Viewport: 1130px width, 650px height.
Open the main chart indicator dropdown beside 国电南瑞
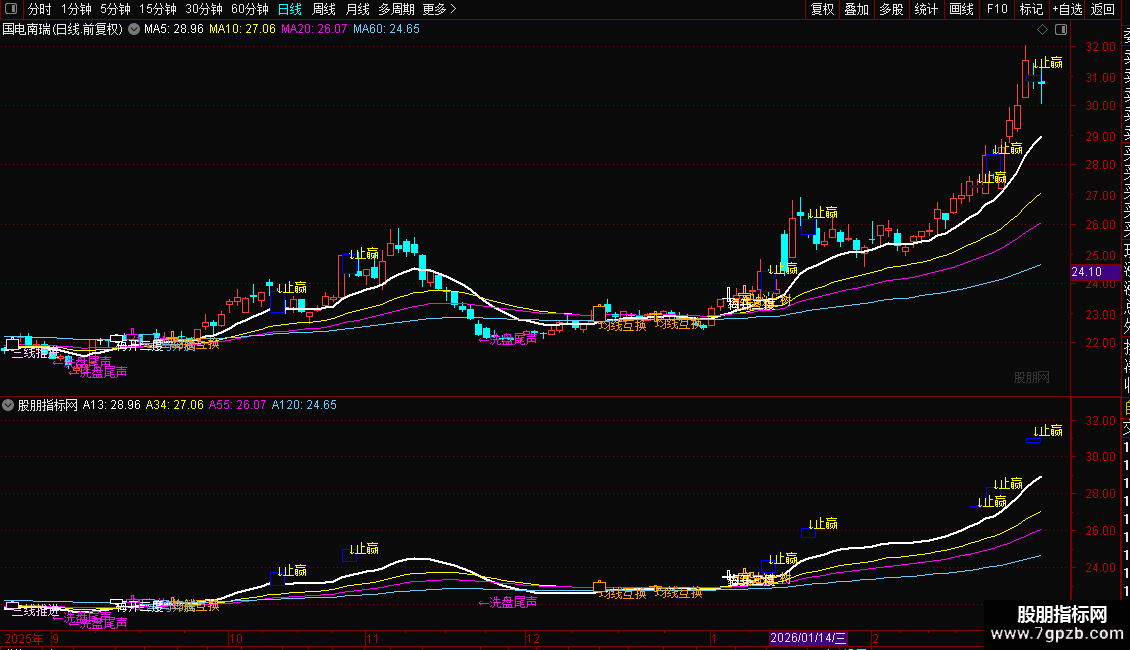[134, 30]
